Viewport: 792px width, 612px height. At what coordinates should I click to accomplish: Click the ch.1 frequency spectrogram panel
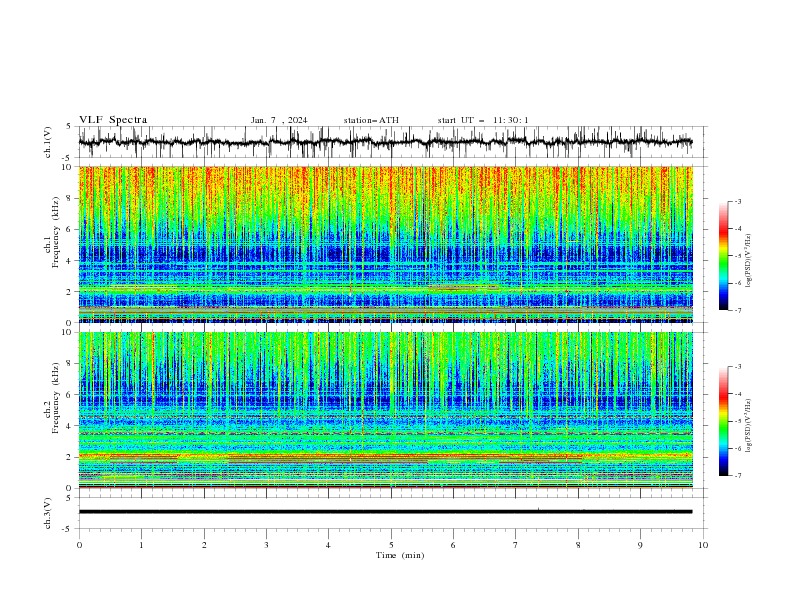click(385, 244)
